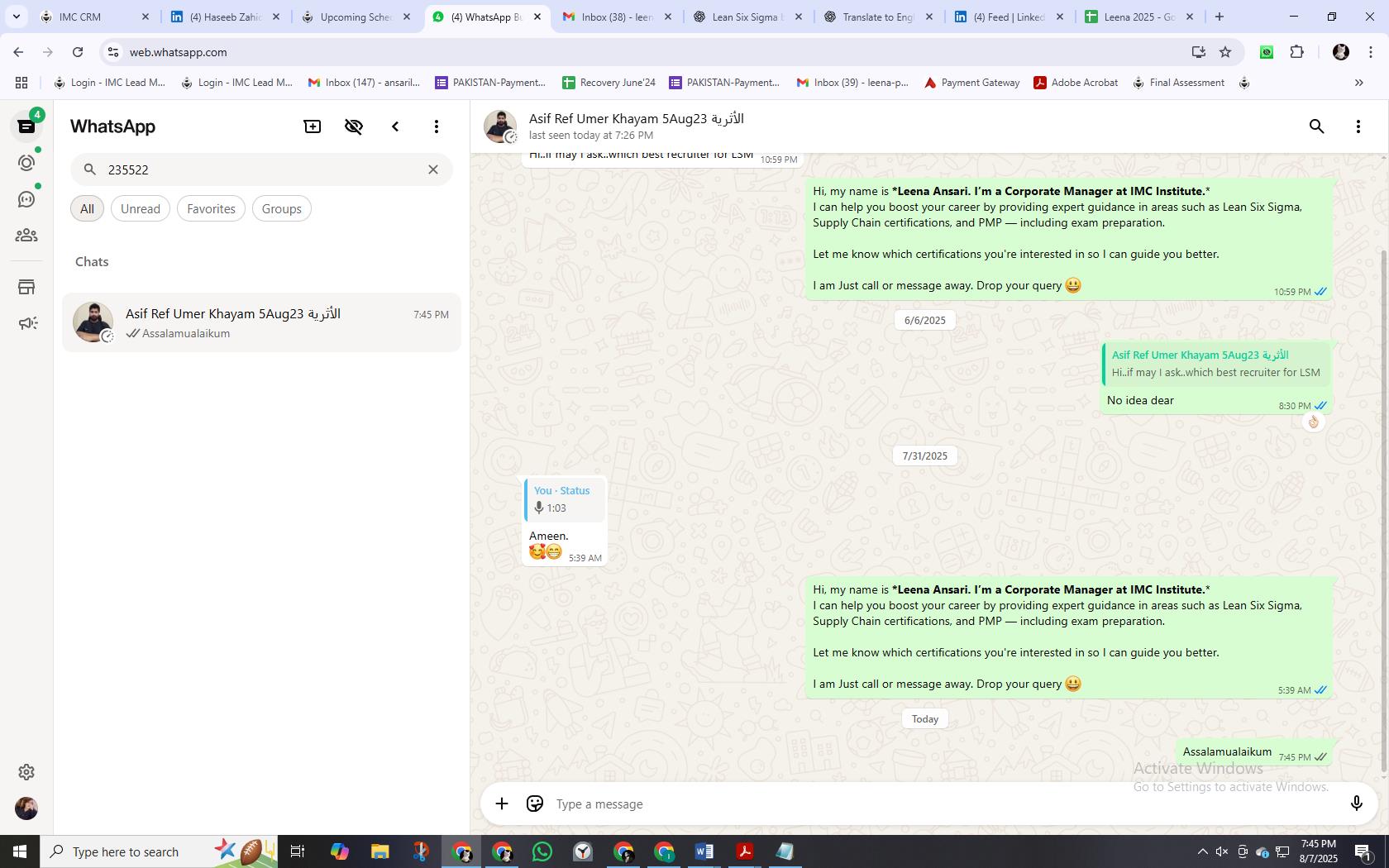Open the Adobe Acrobat bookmark
The width and height of the screenshot is (1389, 868).
[x=1076, y=83]
